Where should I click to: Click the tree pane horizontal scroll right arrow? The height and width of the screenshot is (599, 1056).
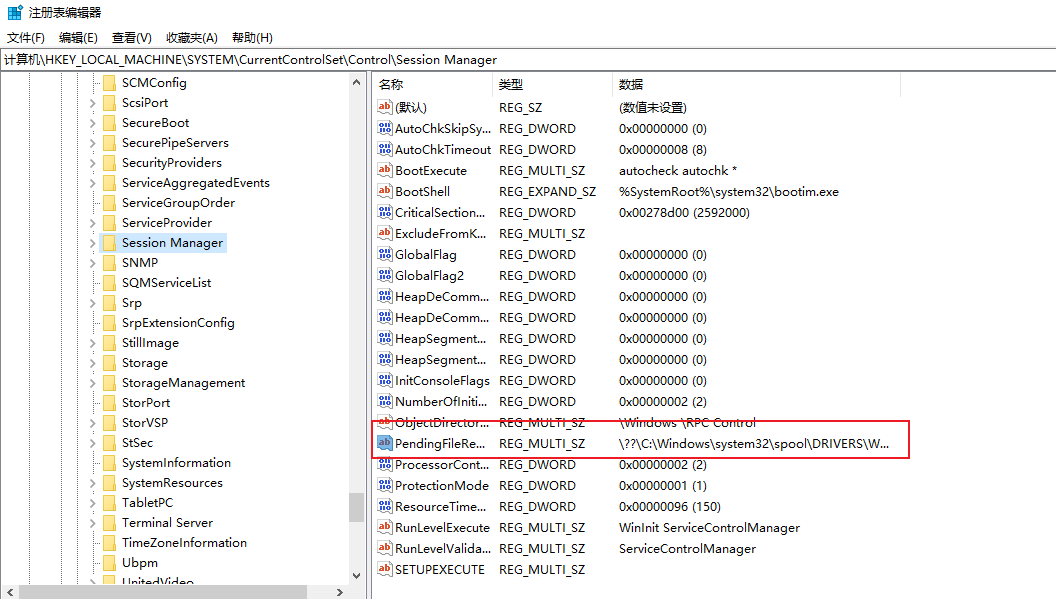[339, 592]
